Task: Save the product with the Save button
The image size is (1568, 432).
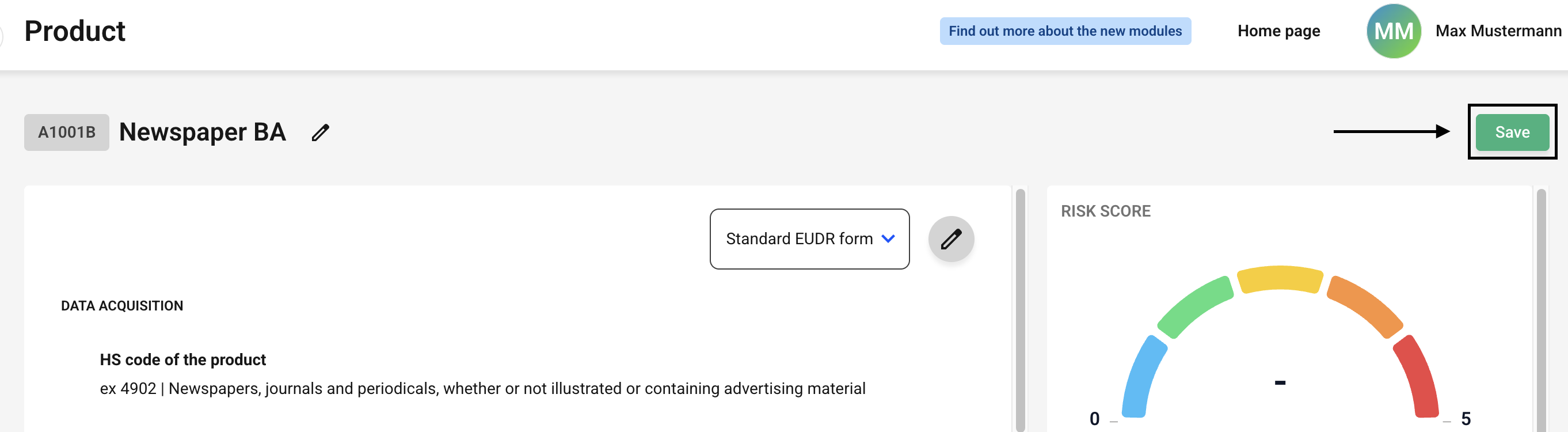Action: pyautogui.click(x=1512, y=132)
